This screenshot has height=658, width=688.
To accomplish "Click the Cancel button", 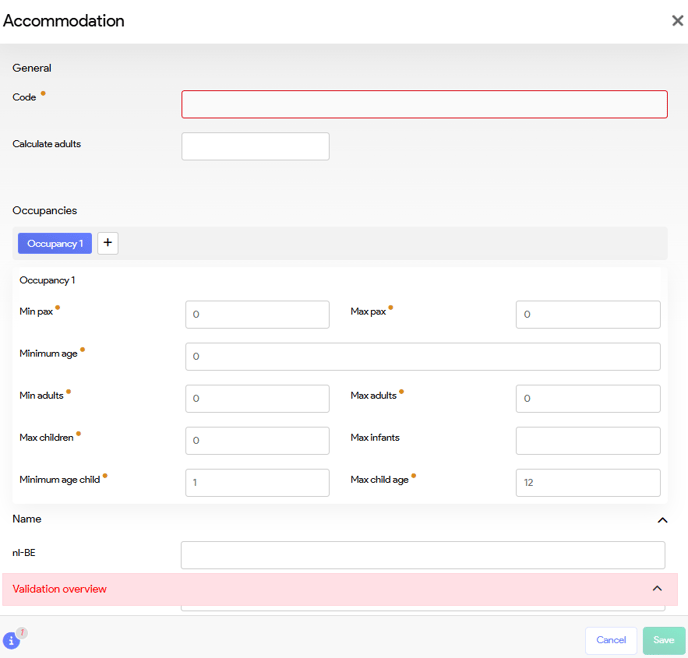I will click(611, 640).
